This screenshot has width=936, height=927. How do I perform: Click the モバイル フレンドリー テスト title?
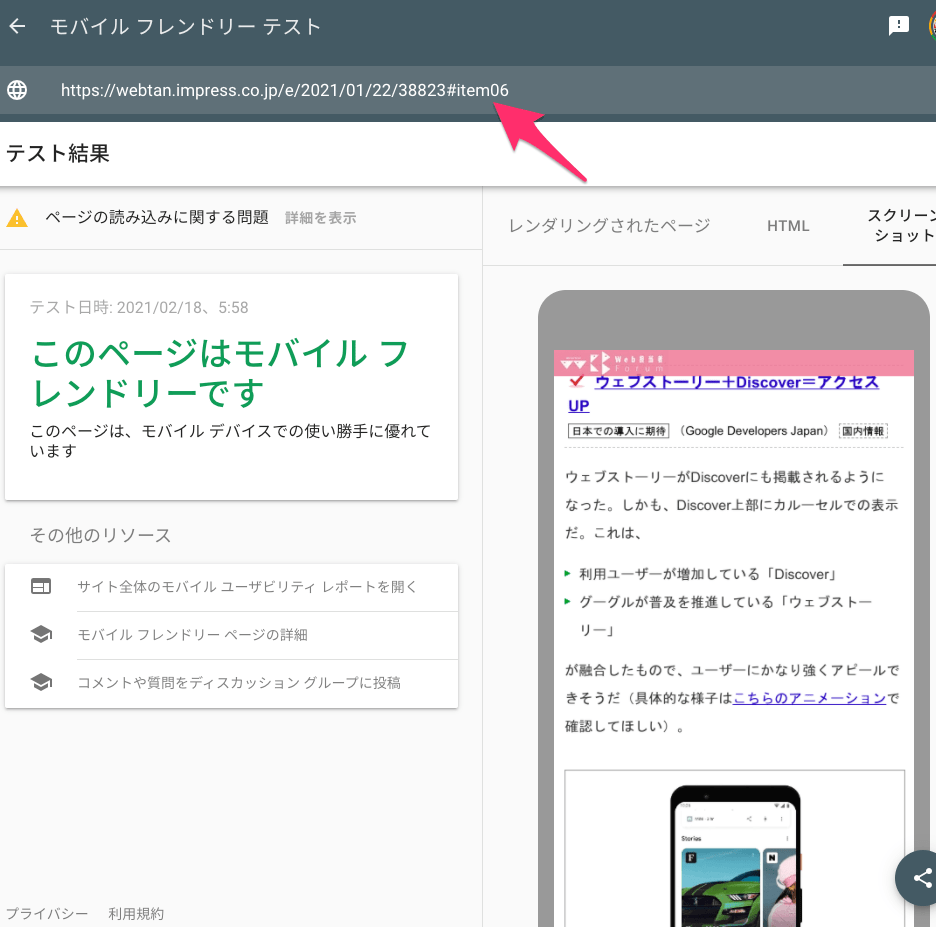tap(186, 26)
